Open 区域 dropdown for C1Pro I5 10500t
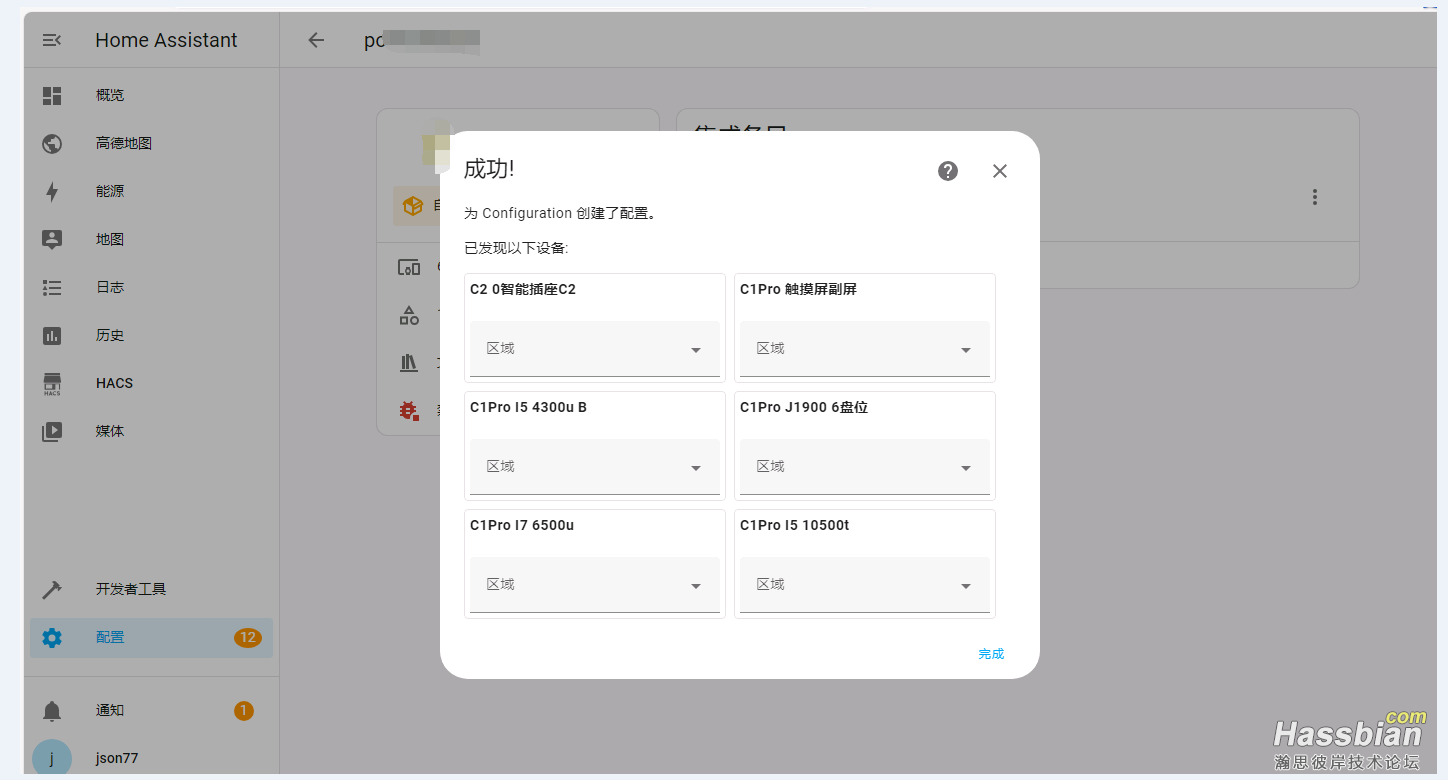1448x780 pixels. [865, 585]
